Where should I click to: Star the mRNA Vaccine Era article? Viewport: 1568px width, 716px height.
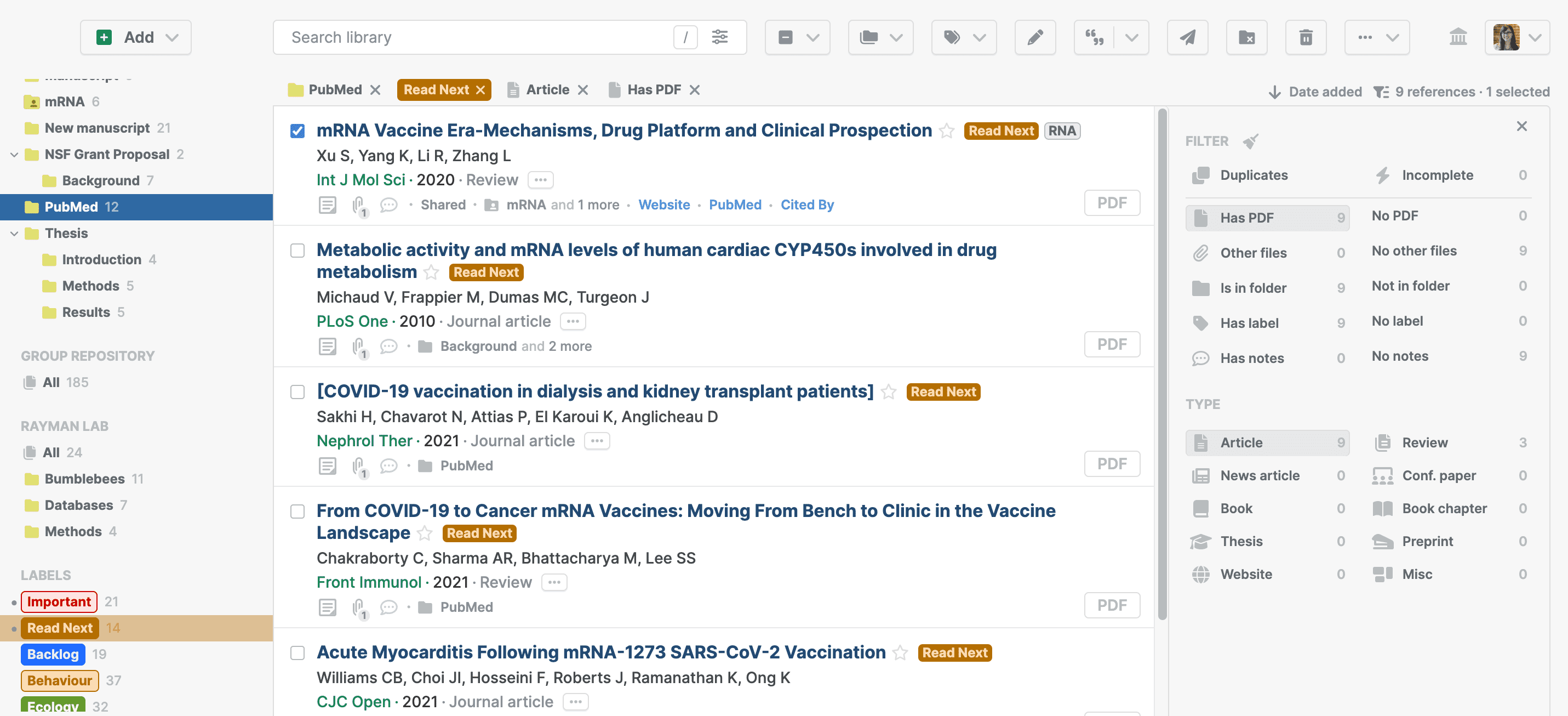[947, 131]
